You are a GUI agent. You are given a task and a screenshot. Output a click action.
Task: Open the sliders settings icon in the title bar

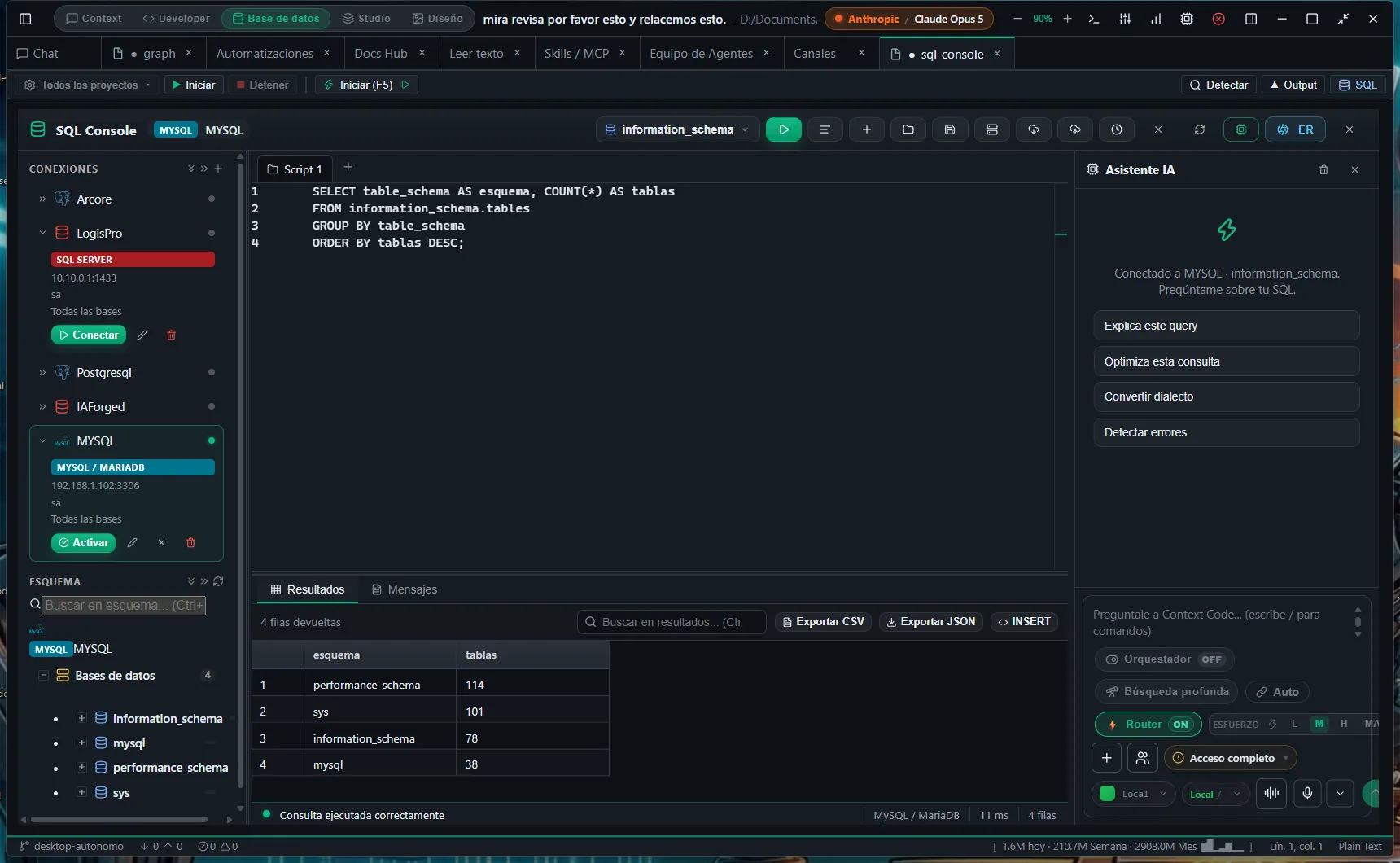pos(1125,19)
